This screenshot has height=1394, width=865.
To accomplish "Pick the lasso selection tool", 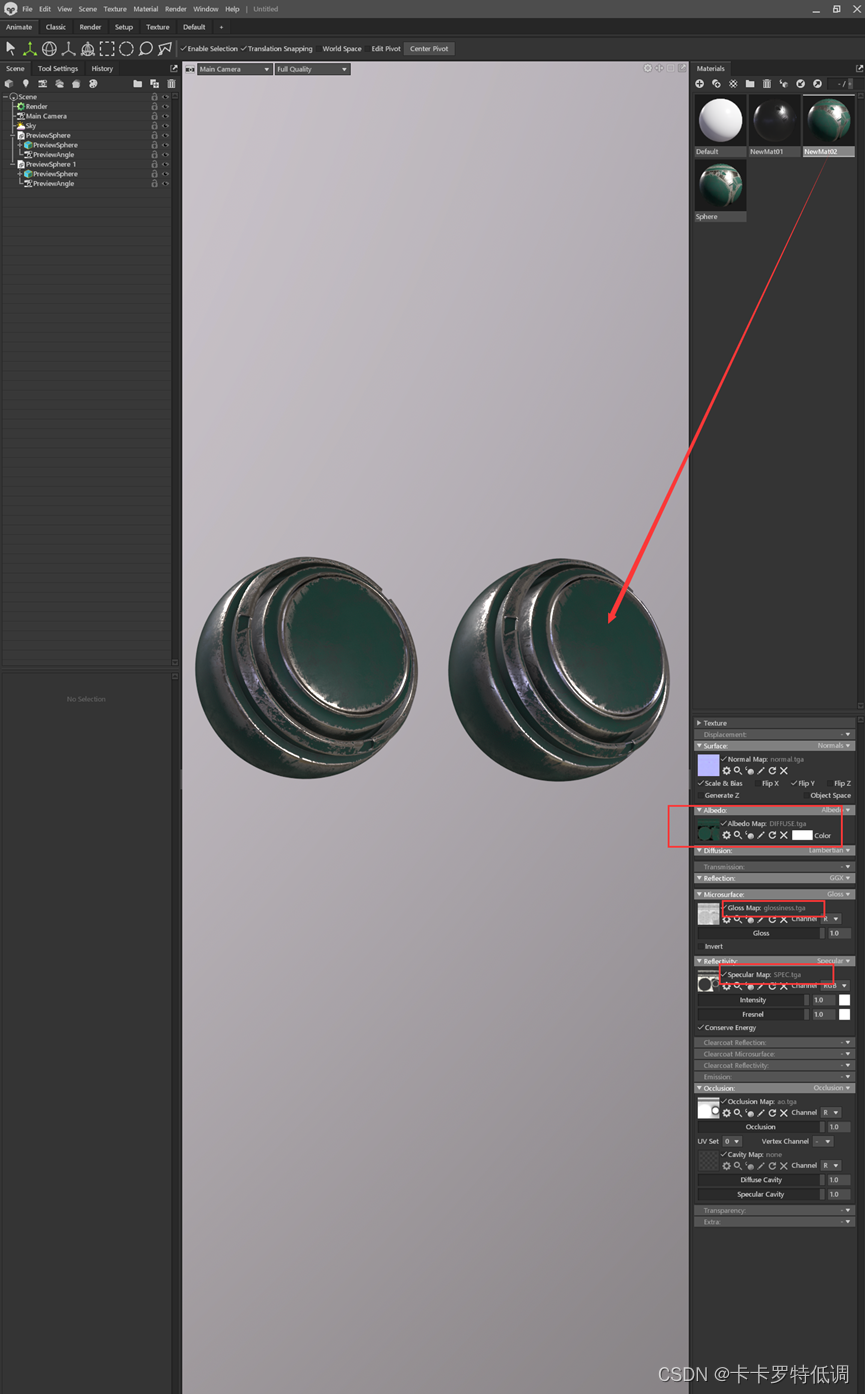I will click(146, 48).
